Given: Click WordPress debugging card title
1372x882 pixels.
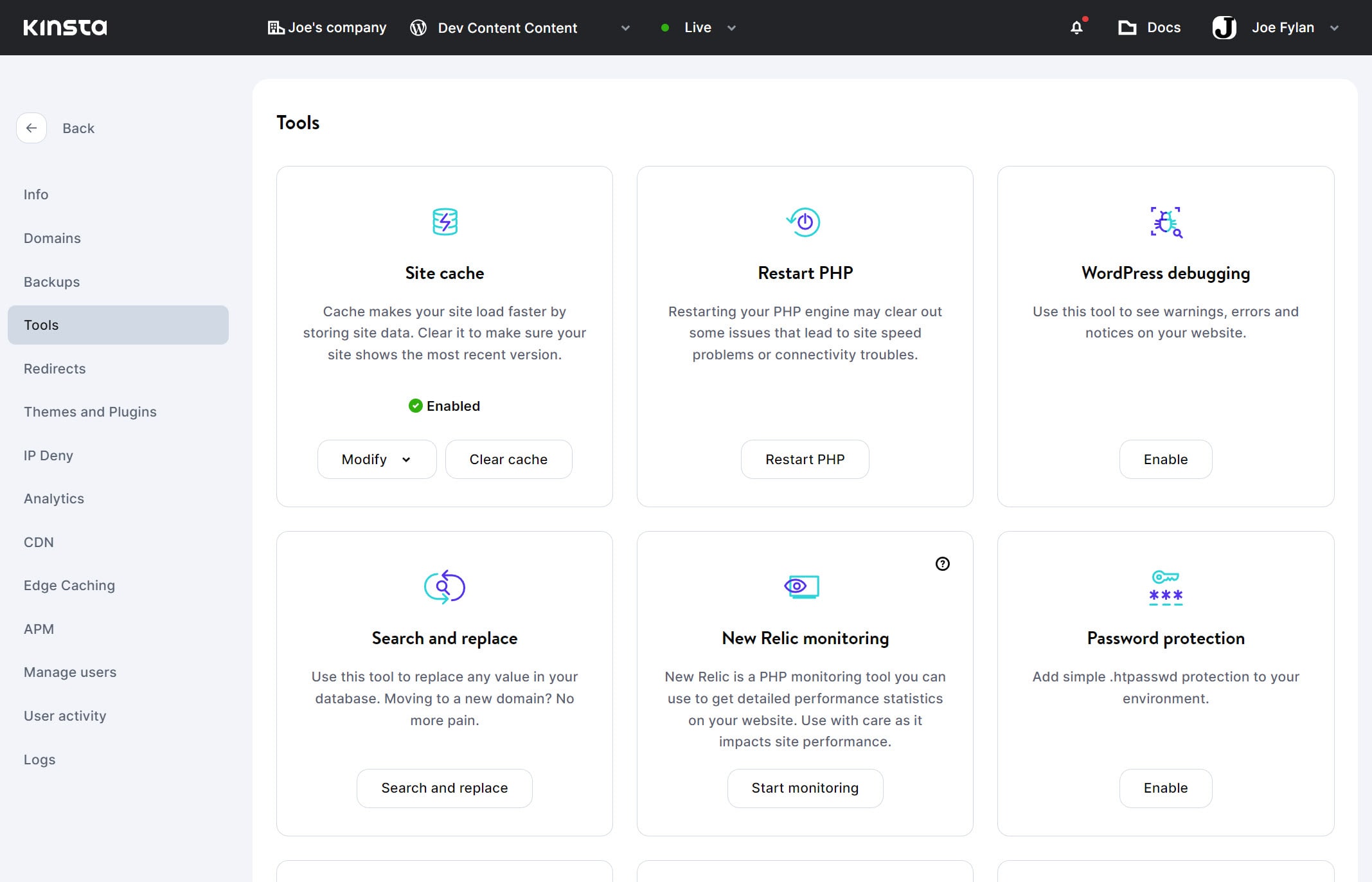Looking at the screenshot, I should point(1166,273).
